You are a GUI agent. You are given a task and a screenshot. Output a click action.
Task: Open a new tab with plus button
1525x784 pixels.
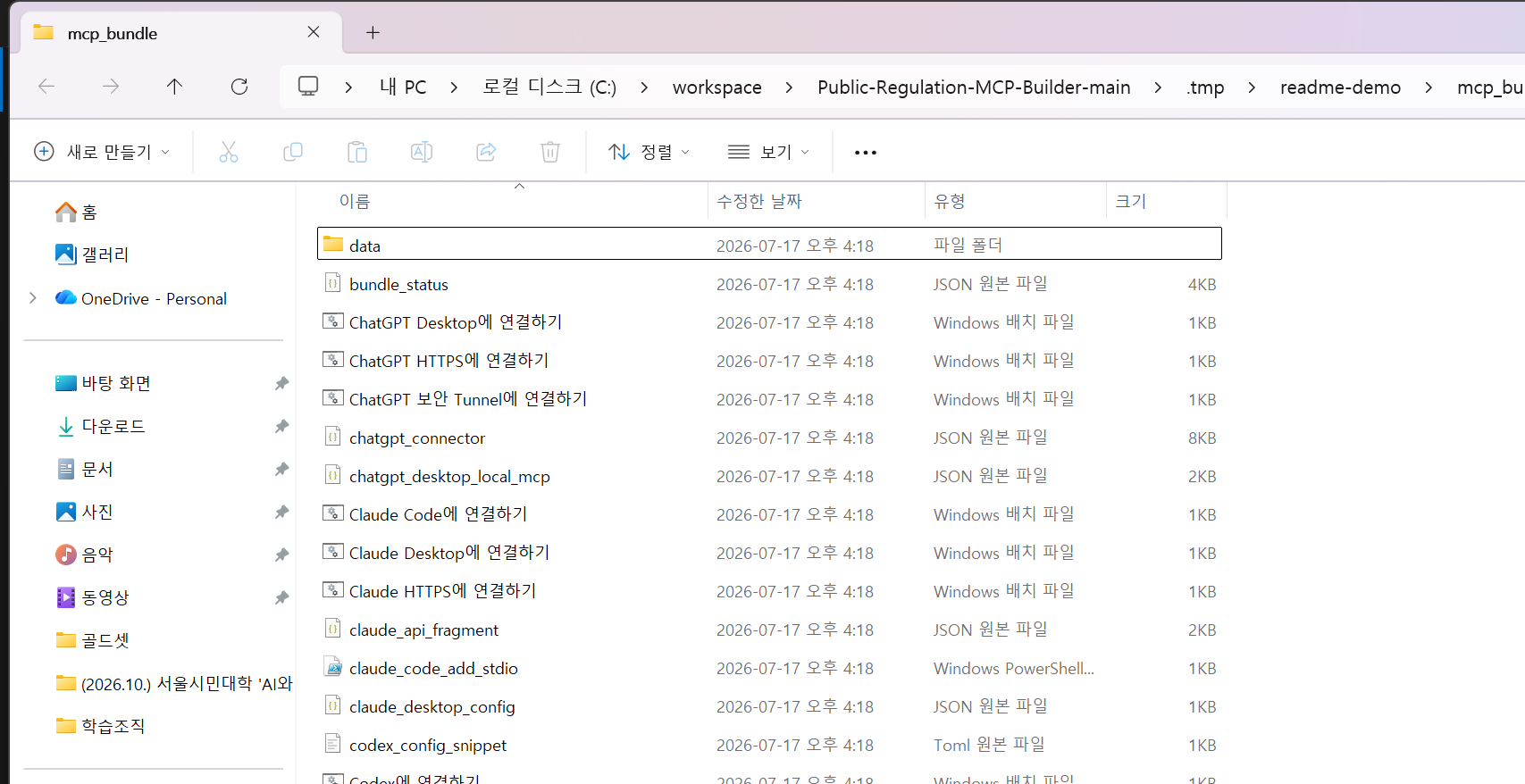pos(373,33)
